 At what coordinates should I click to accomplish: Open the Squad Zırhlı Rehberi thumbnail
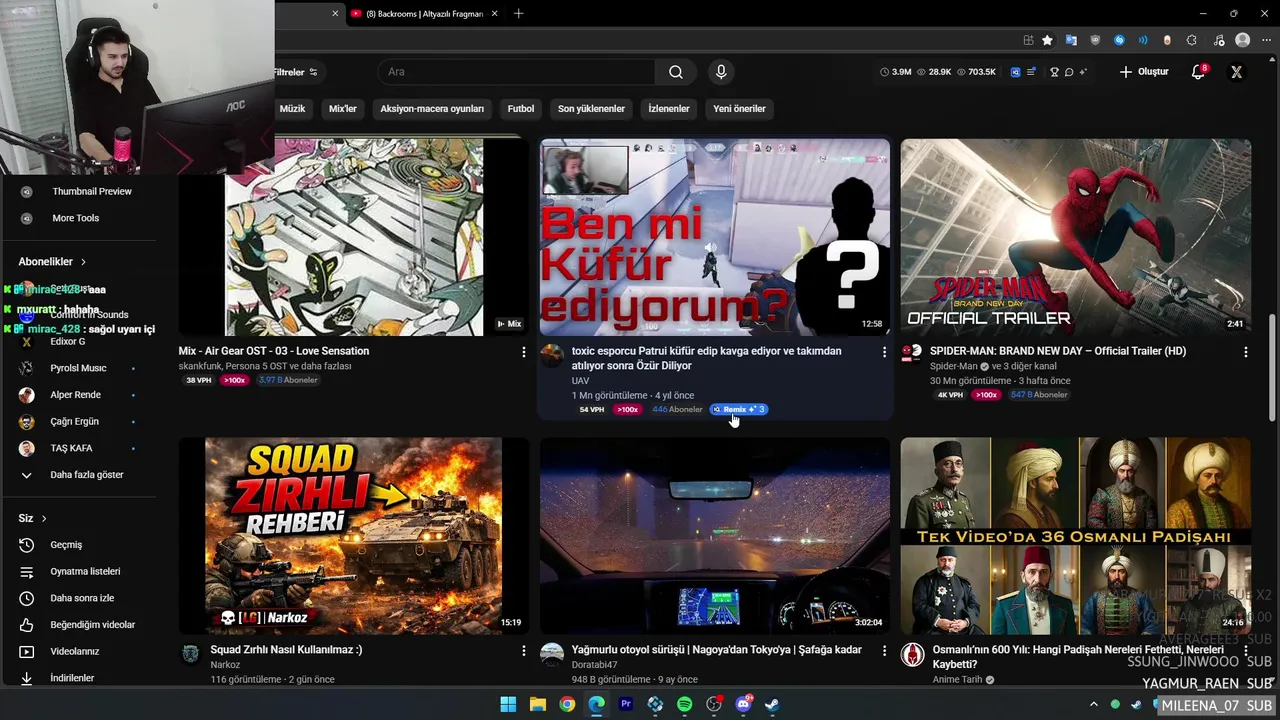pyautogui.click(x=354, y=536)
